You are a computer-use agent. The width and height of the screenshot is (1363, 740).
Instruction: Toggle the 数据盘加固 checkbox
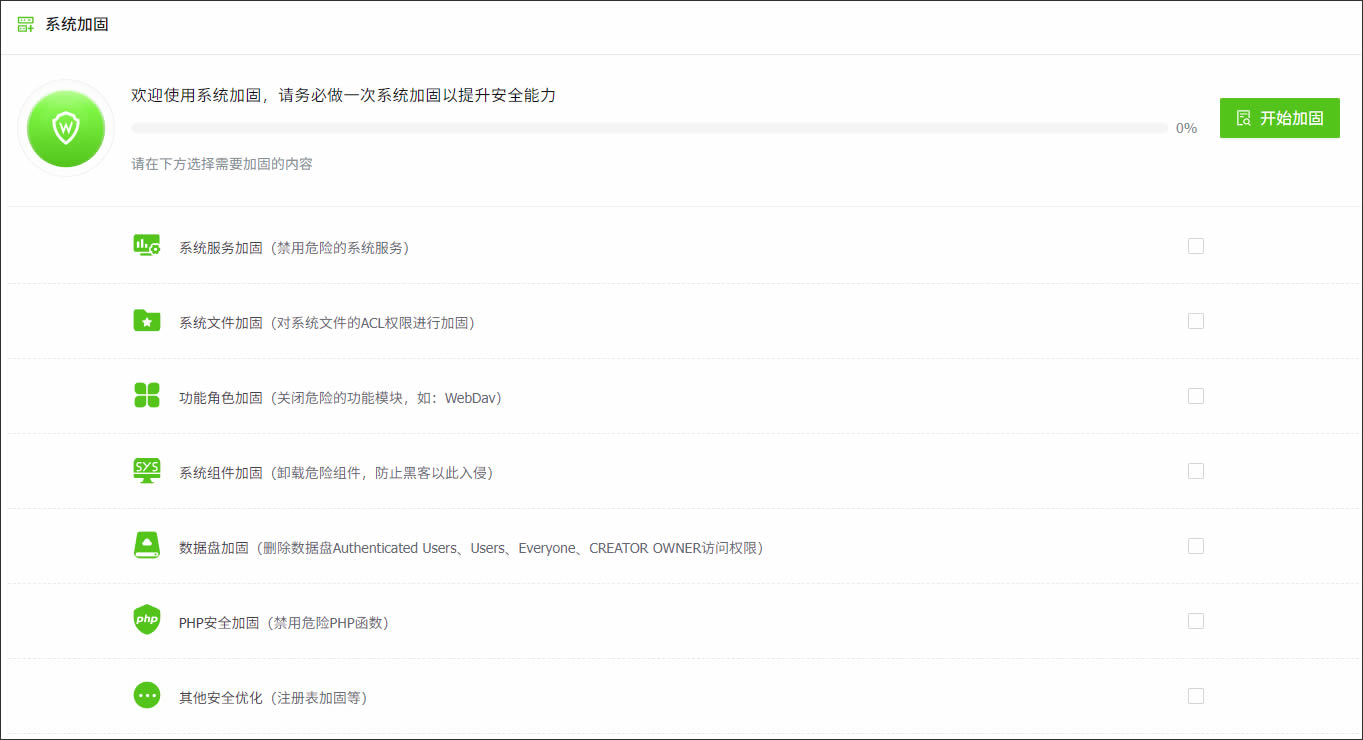1195,546
